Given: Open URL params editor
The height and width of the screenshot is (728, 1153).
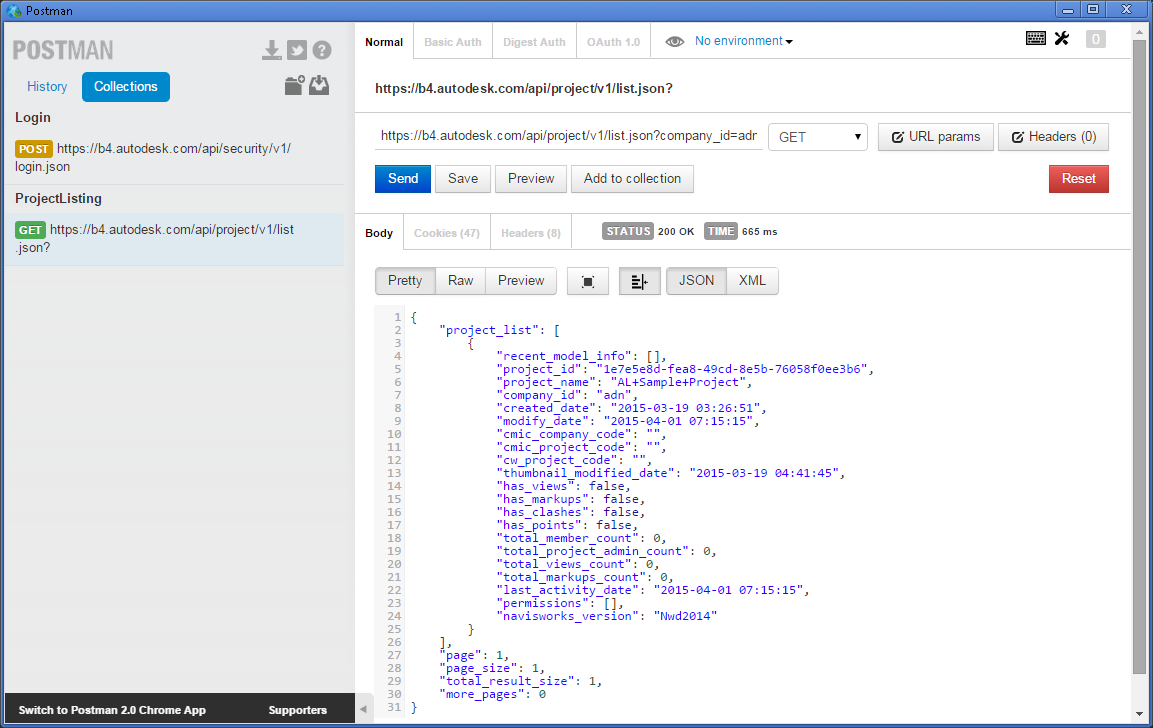Looking at the screenshot, I should pos(935,137).
